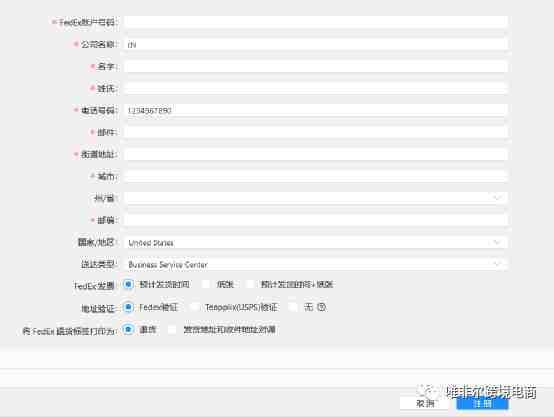The image size is (554, 417).
Task: Expand the 国家/地区 United States dropdown
Action: [x=316, y=242]
